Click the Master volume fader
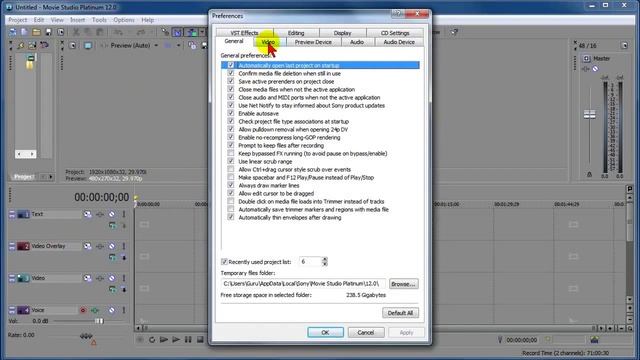 click(x=589, y=115)
